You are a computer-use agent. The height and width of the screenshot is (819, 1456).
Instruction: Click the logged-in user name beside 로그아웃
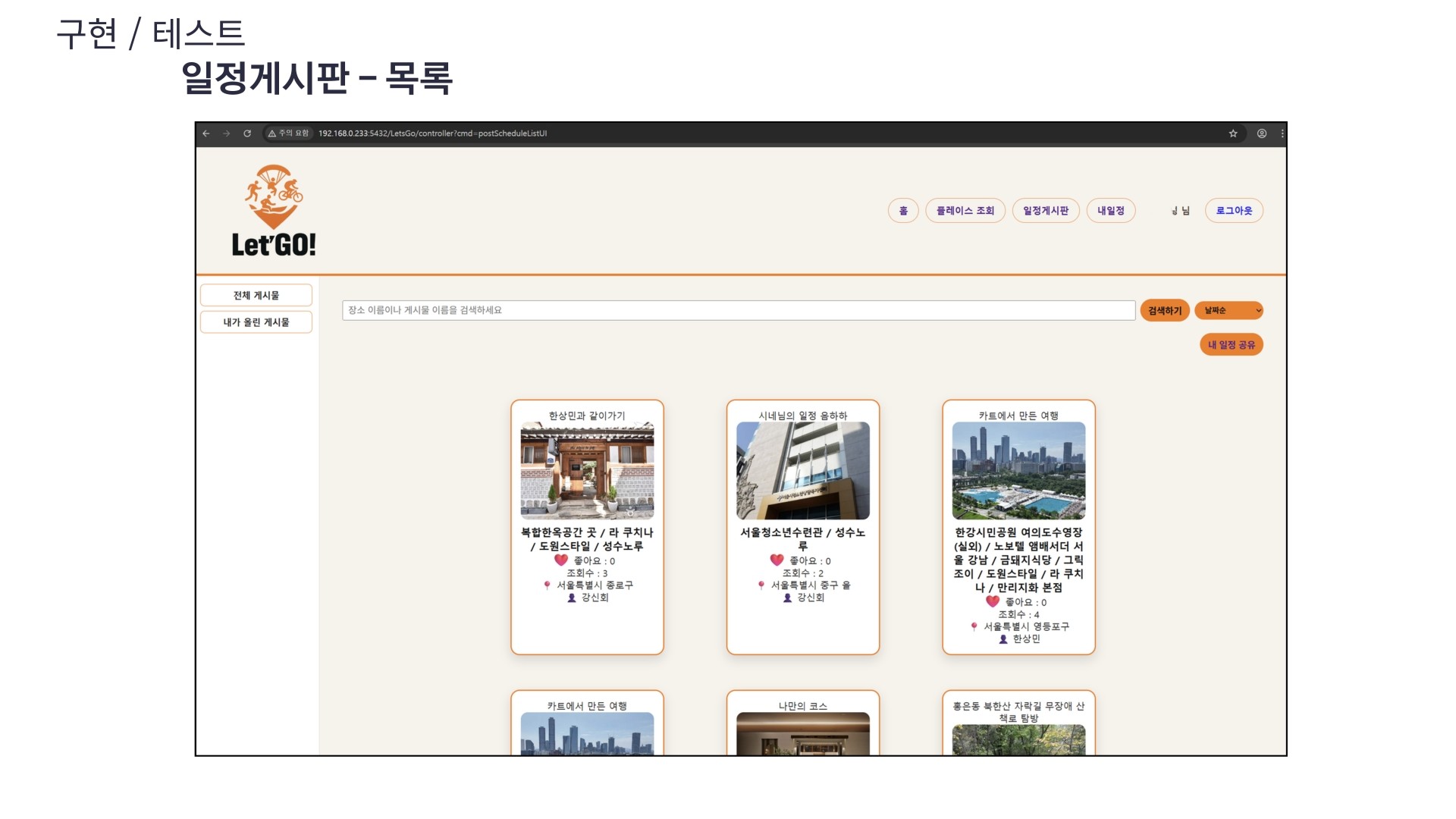tap(1181, 211)
